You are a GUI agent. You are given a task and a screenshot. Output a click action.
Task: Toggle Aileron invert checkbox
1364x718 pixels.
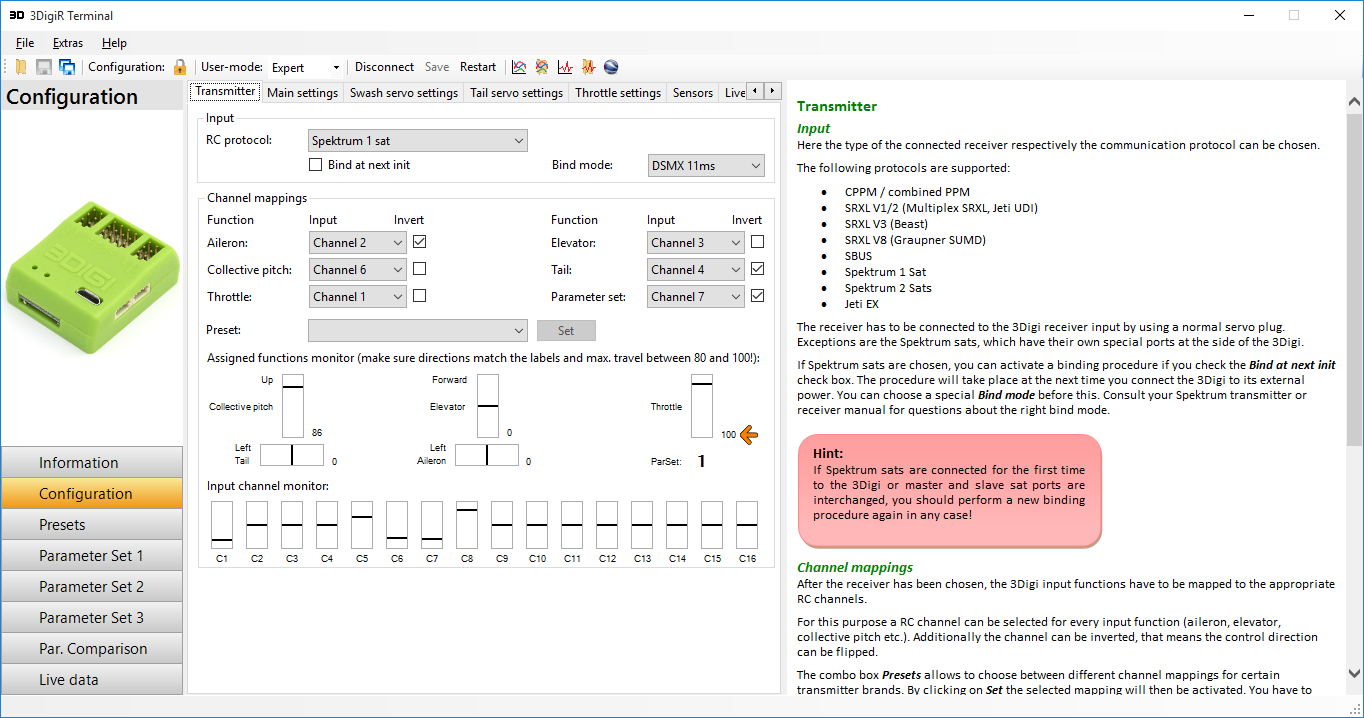(x=420, y=241)
